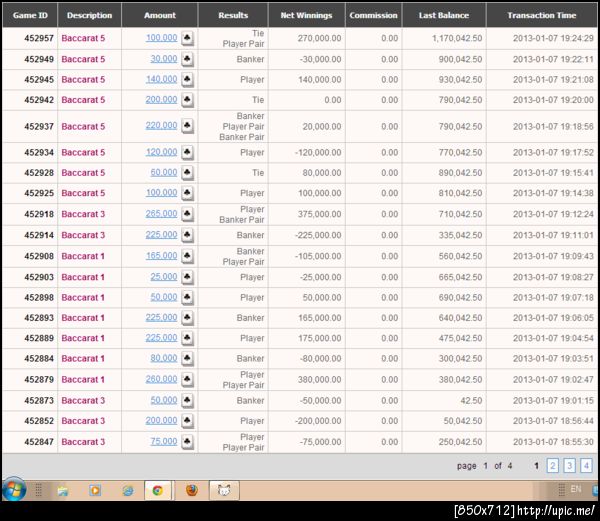Open amount 165,000 for game 452908
This screenshot has width=600, height=521.
pos(161,256)
